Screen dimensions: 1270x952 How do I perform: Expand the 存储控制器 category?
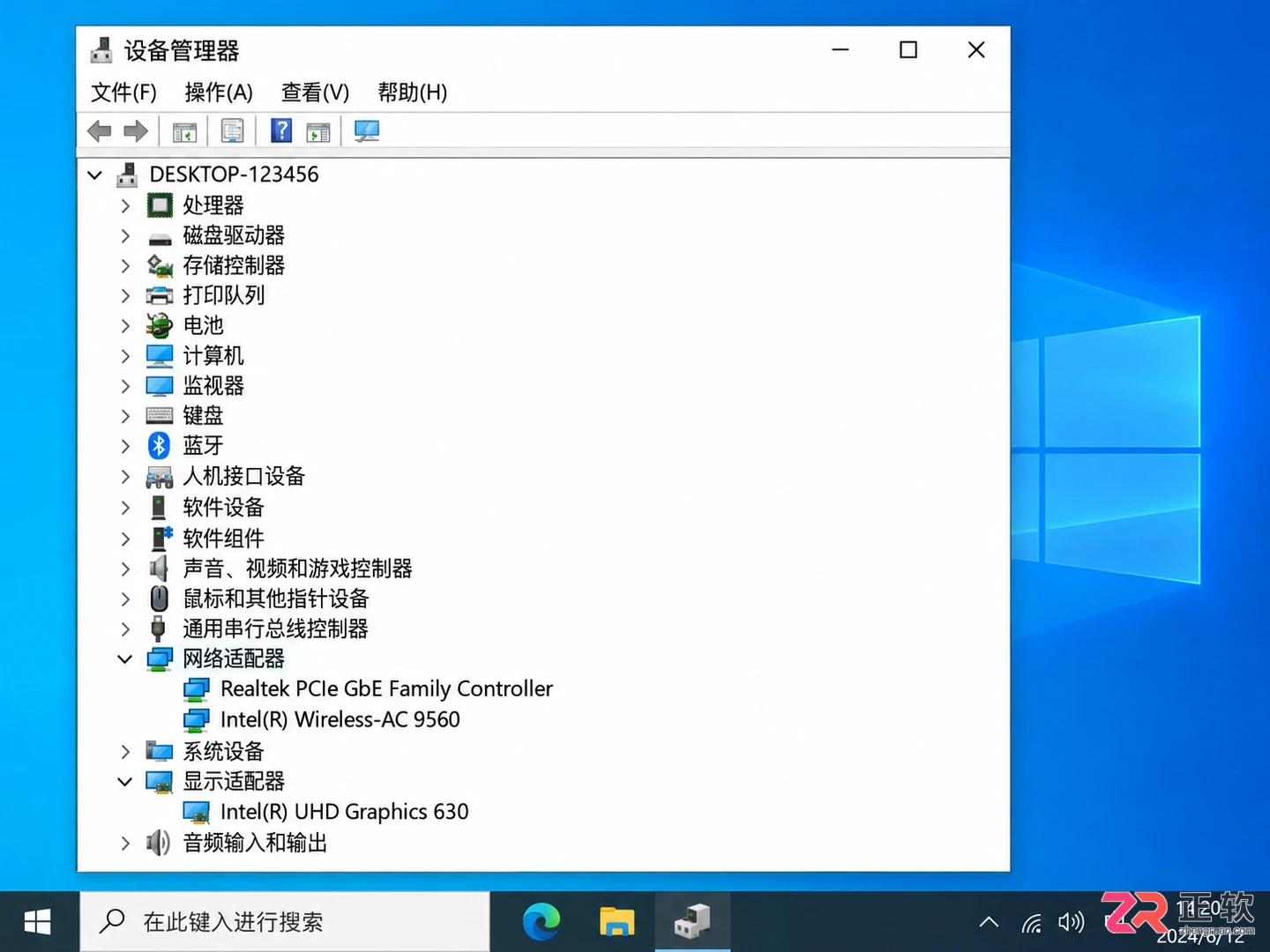point(125,265)
